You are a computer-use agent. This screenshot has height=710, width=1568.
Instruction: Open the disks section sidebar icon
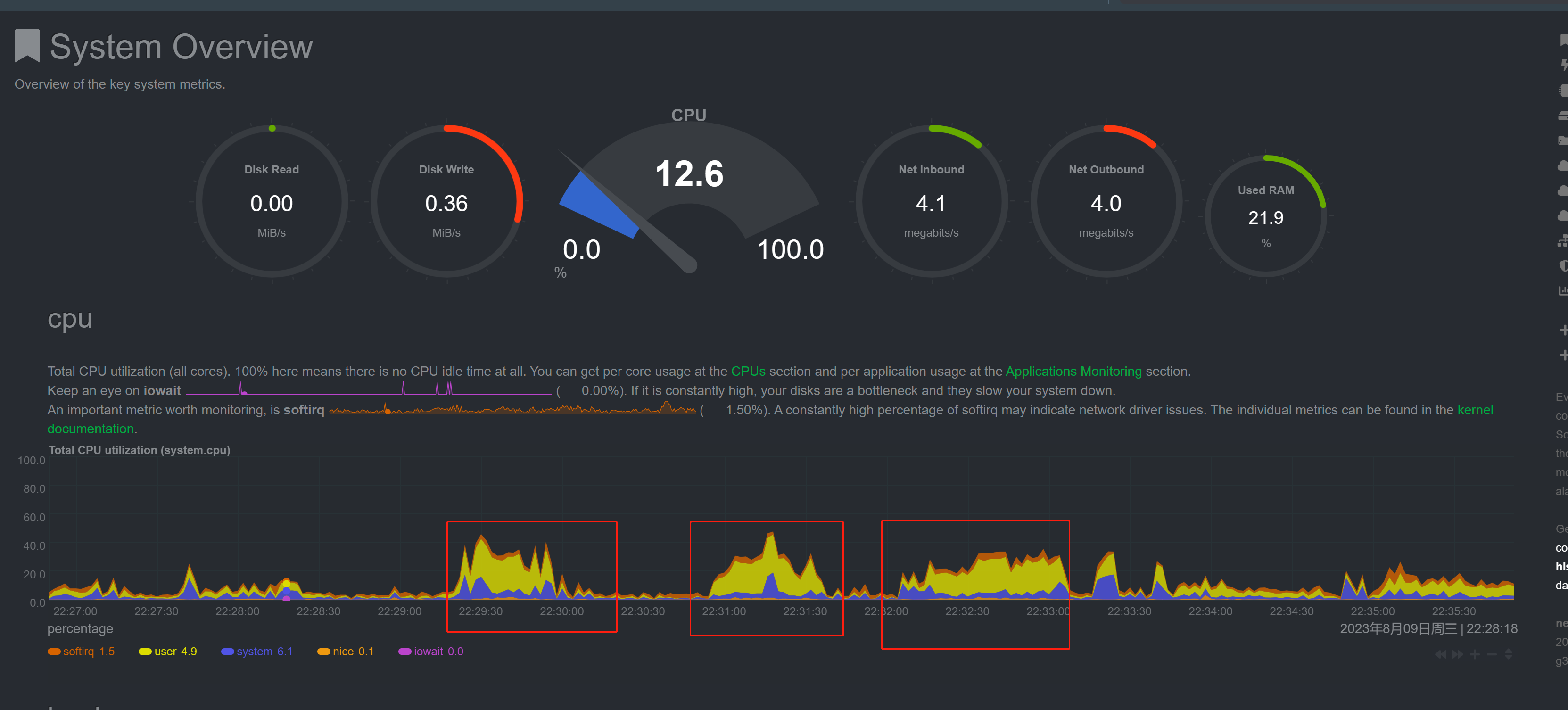(1562, 116)
